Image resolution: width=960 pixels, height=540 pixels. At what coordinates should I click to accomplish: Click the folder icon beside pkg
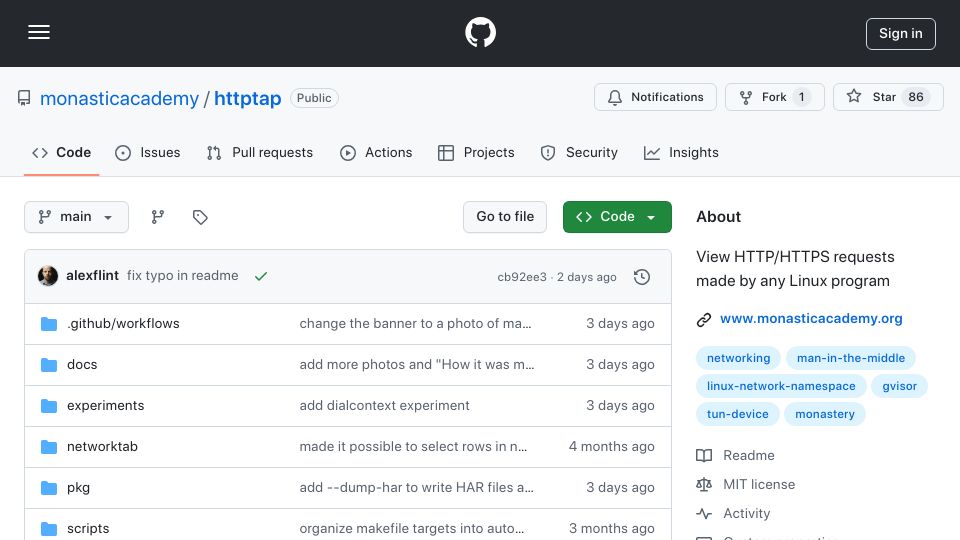coord(49,488)
